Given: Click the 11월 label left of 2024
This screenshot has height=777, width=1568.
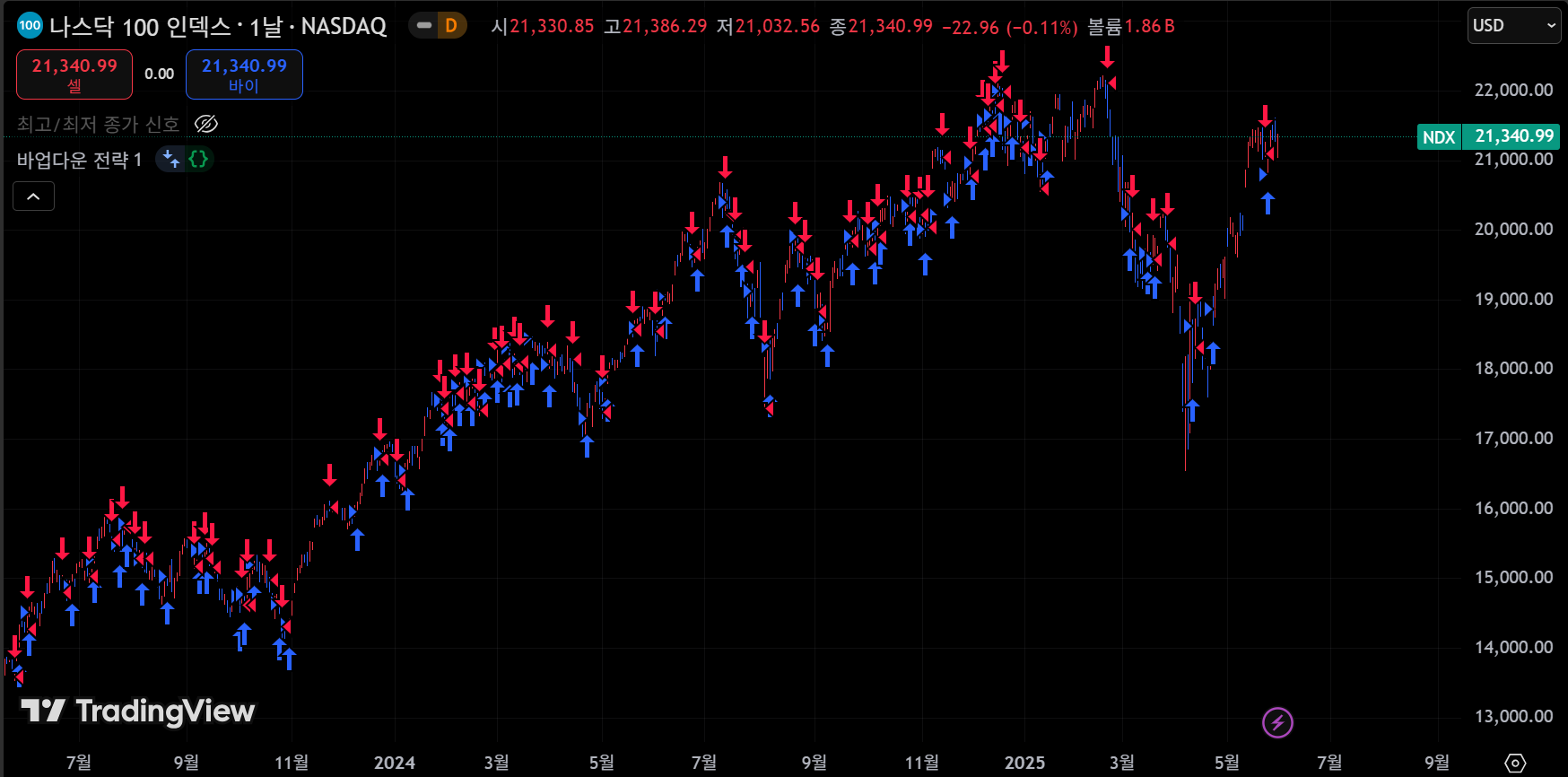Looking at the screenshot, I should point(292,763).
